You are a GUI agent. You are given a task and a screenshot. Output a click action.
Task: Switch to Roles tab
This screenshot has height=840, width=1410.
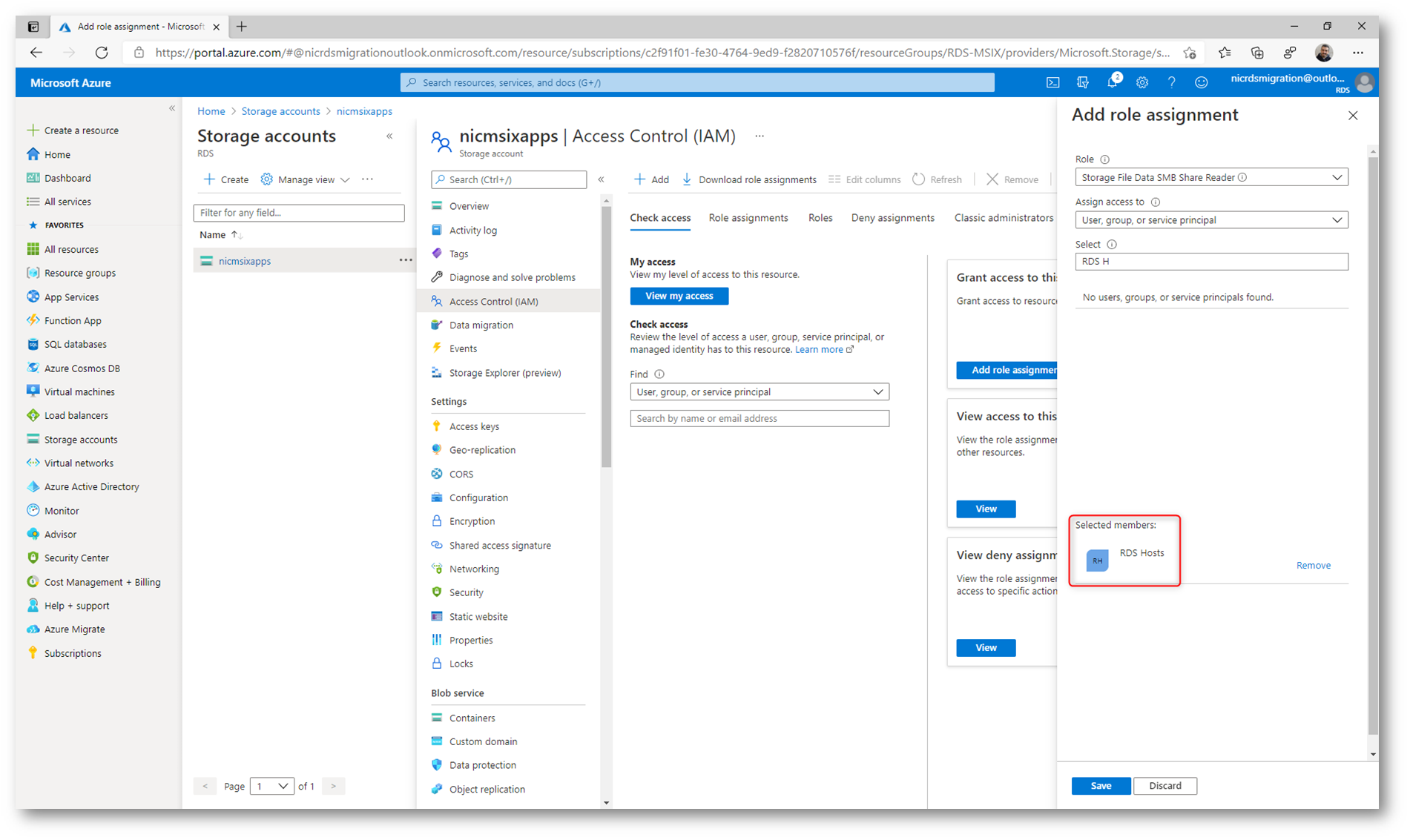point(820,218)
